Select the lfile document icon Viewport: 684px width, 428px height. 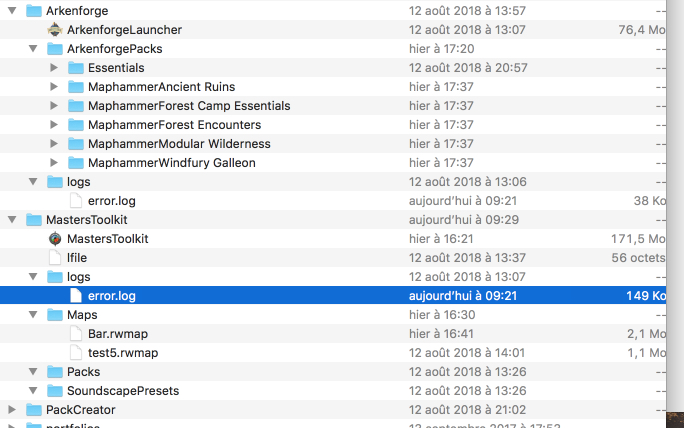click(54, 258)
